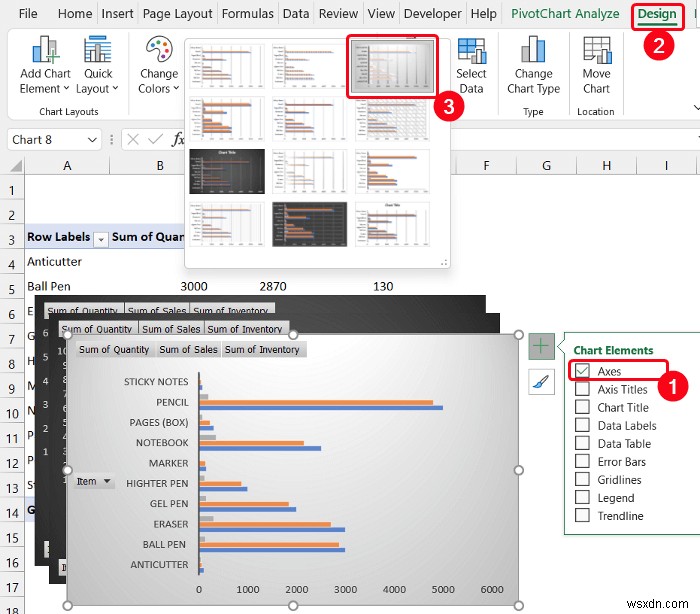Click the Sum of Inventory field button on front chart
This screenshot has height=614, width=700.
click(262, 350)
